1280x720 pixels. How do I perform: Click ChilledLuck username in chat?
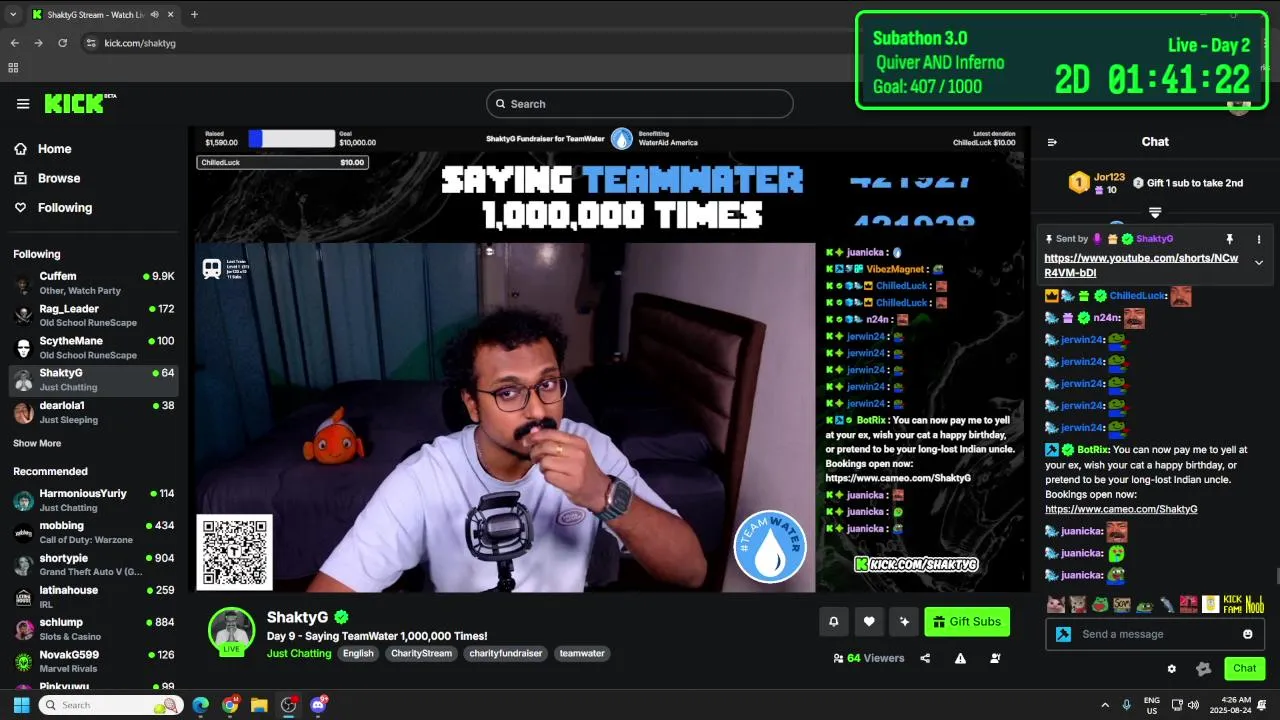click(x=1137, y=296)
